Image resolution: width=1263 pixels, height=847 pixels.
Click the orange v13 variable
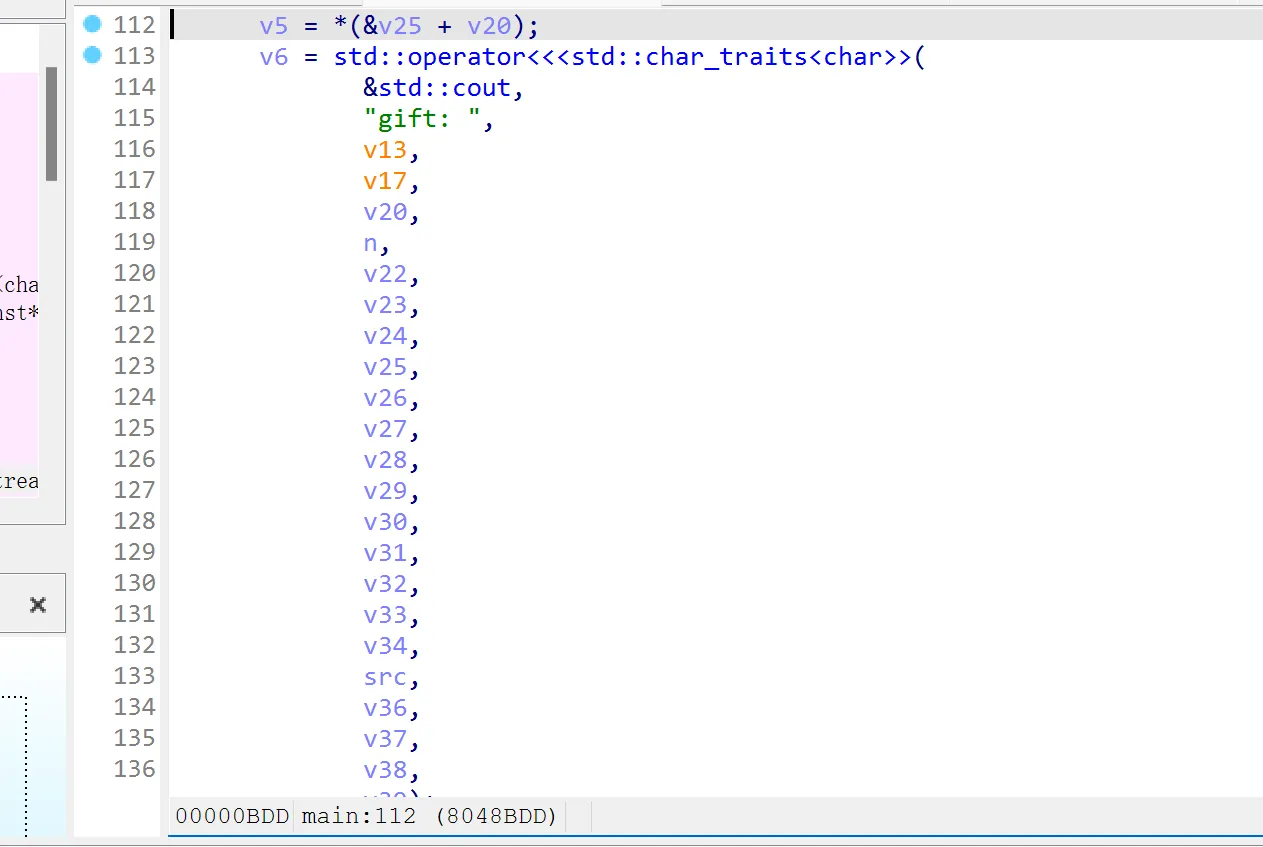point(385,150)
